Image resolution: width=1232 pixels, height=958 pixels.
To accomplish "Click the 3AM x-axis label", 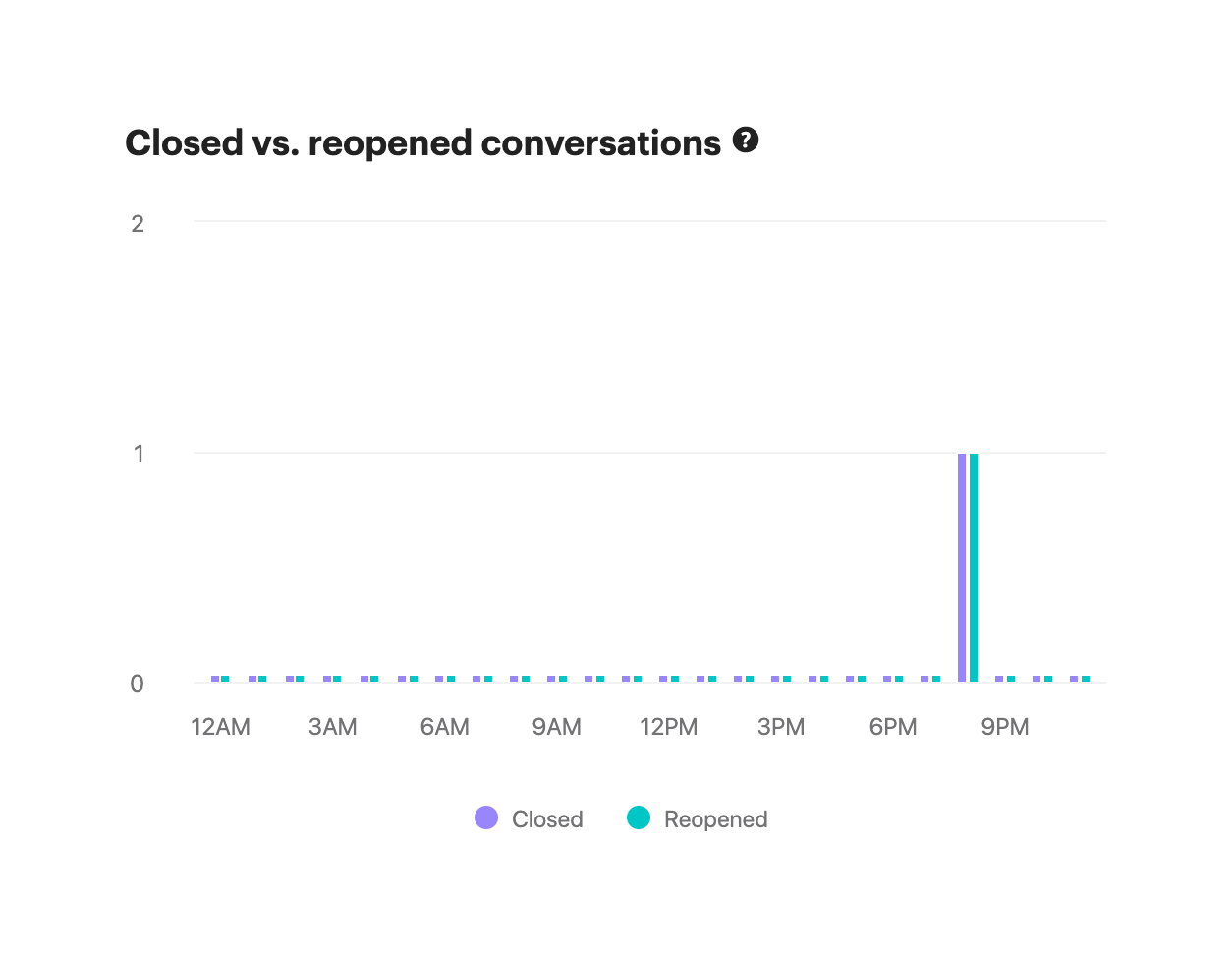I will [333, 727].
